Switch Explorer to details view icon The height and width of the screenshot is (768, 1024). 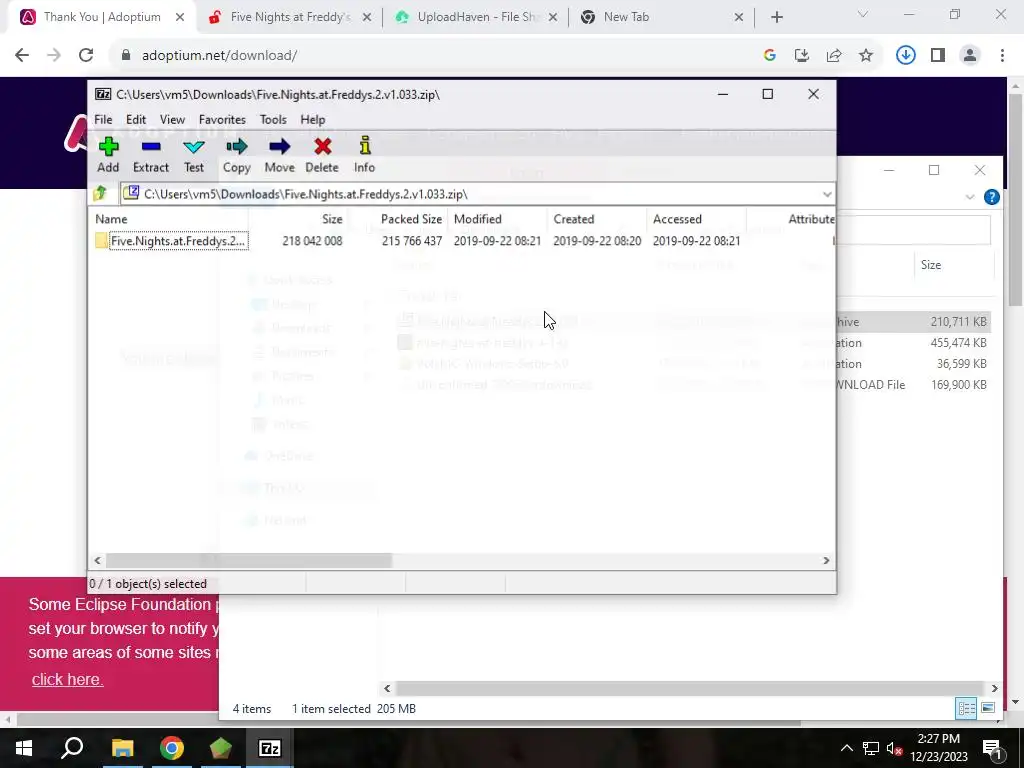click(x=967, y=708)
